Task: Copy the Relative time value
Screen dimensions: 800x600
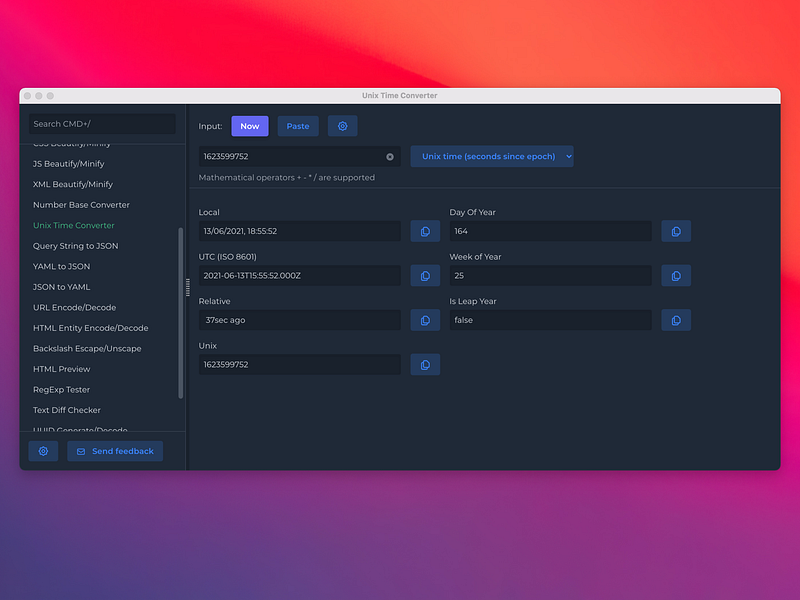Action: tap(425, 320)
